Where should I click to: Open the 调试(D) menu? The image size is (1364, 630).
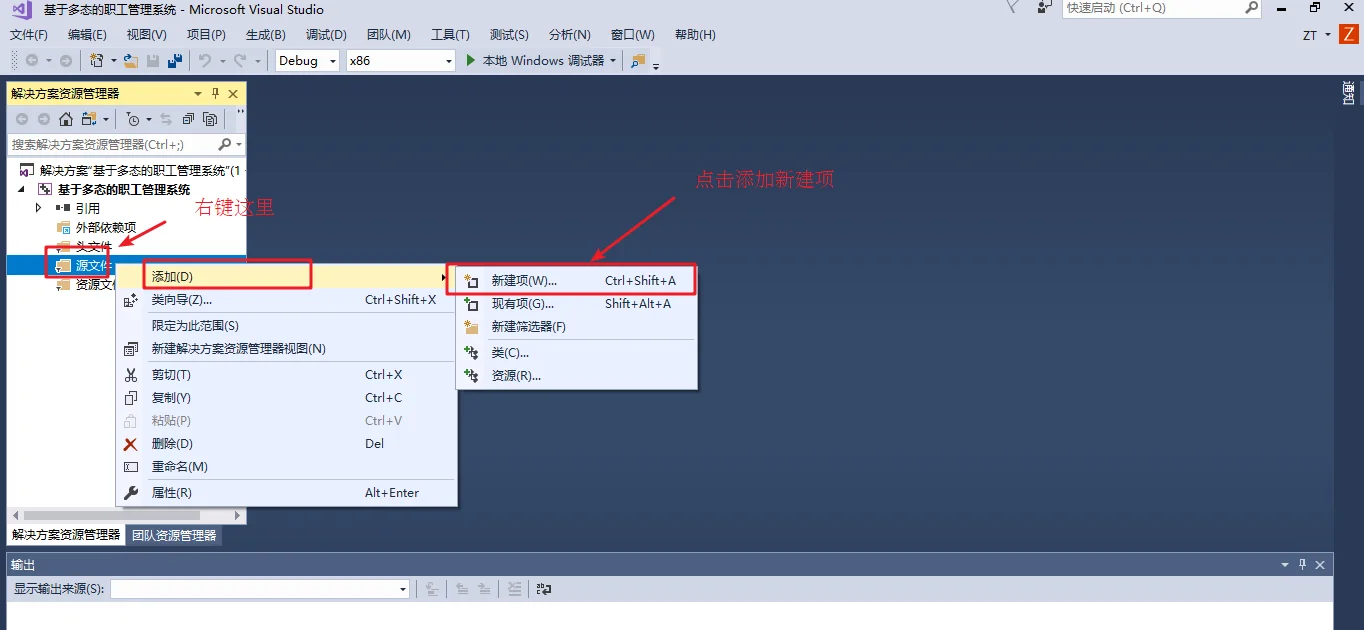pos(326,34)
